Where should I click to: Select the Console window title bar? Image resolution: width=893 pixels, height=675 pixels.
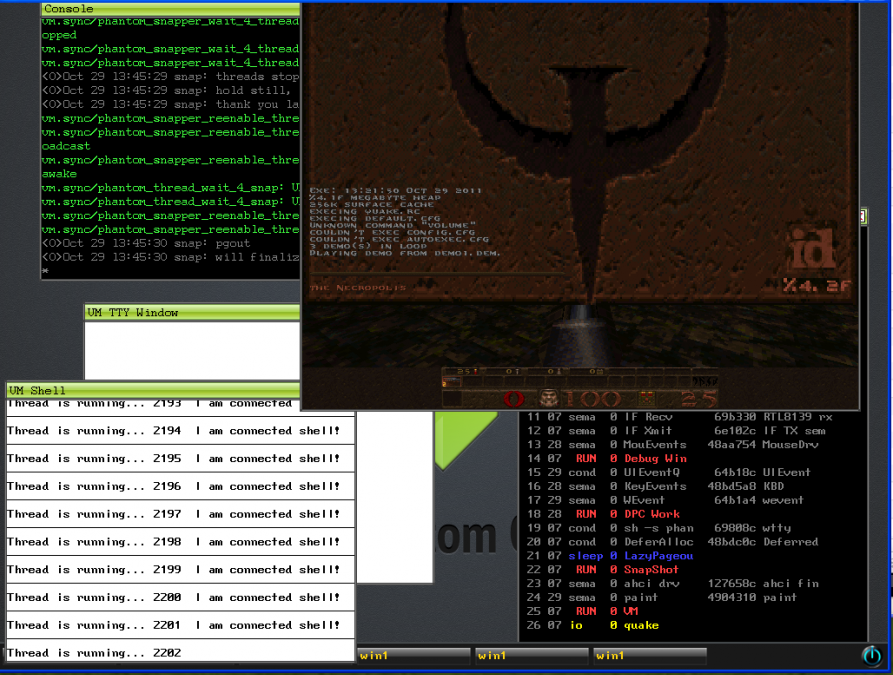coord(170,9)
